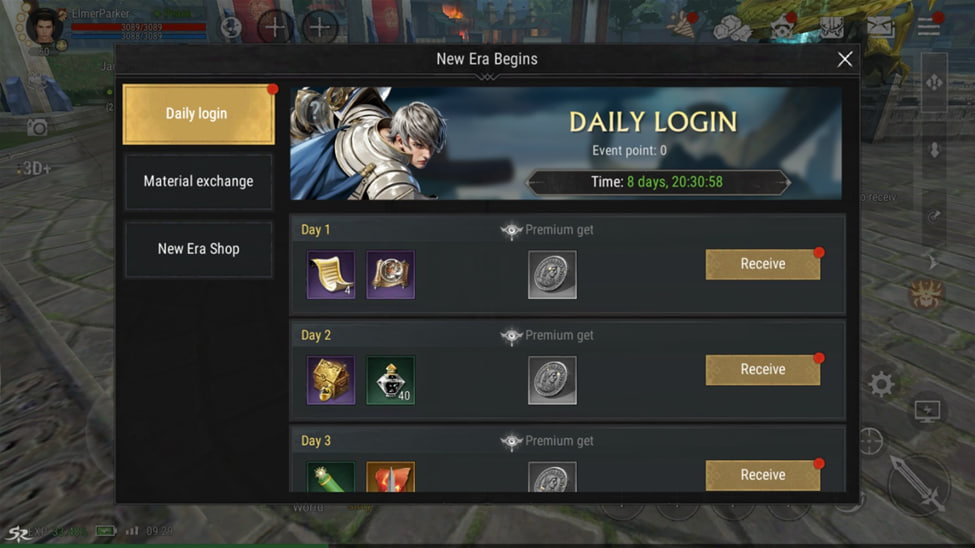This screenshot has height=548, width=975.
Task: Select the Day 2 golden chest reward
Action: click(x=331, y=380)
